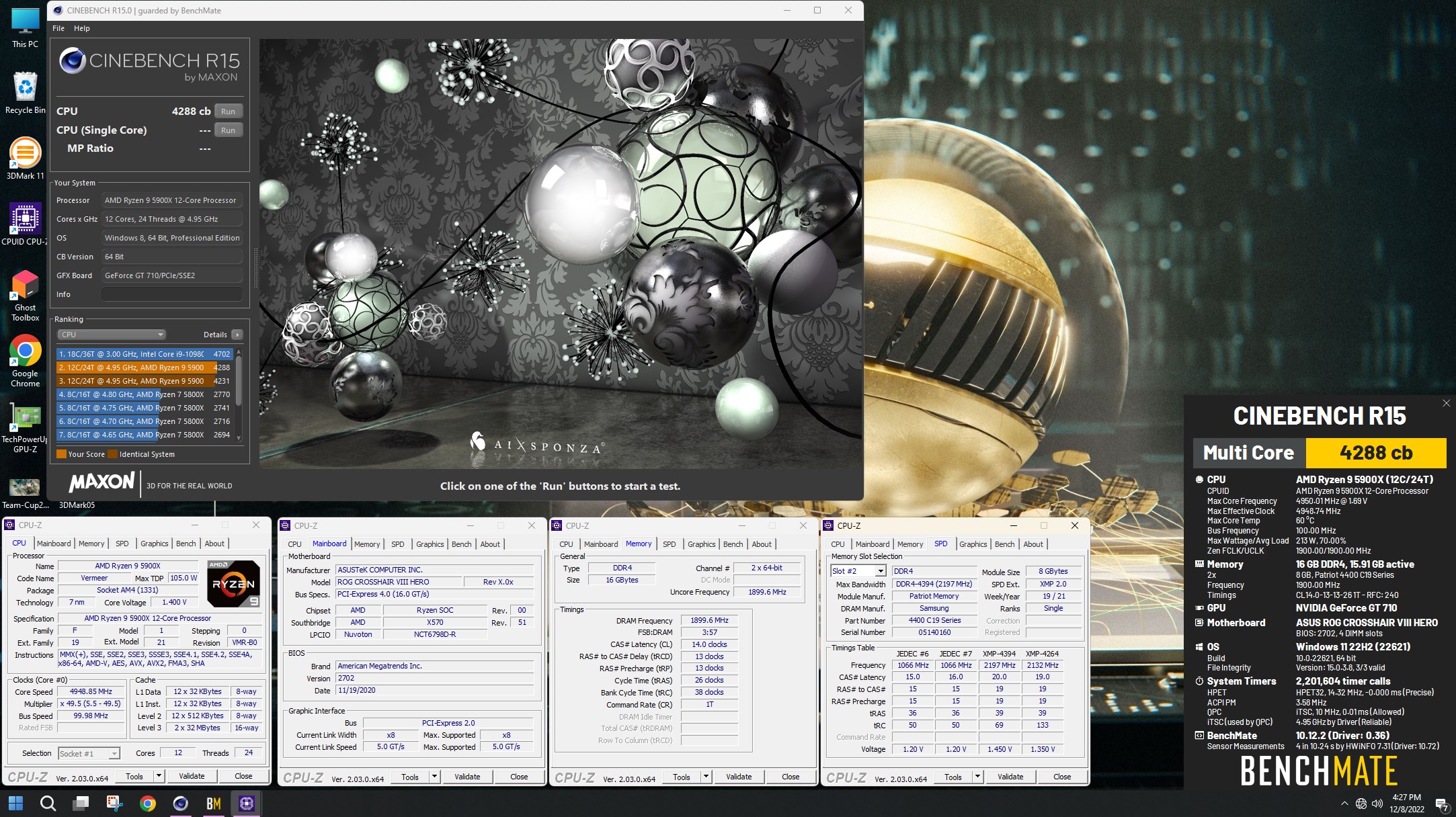Open taskbar Search icon
1456x817 pixels.
[48, 803]
